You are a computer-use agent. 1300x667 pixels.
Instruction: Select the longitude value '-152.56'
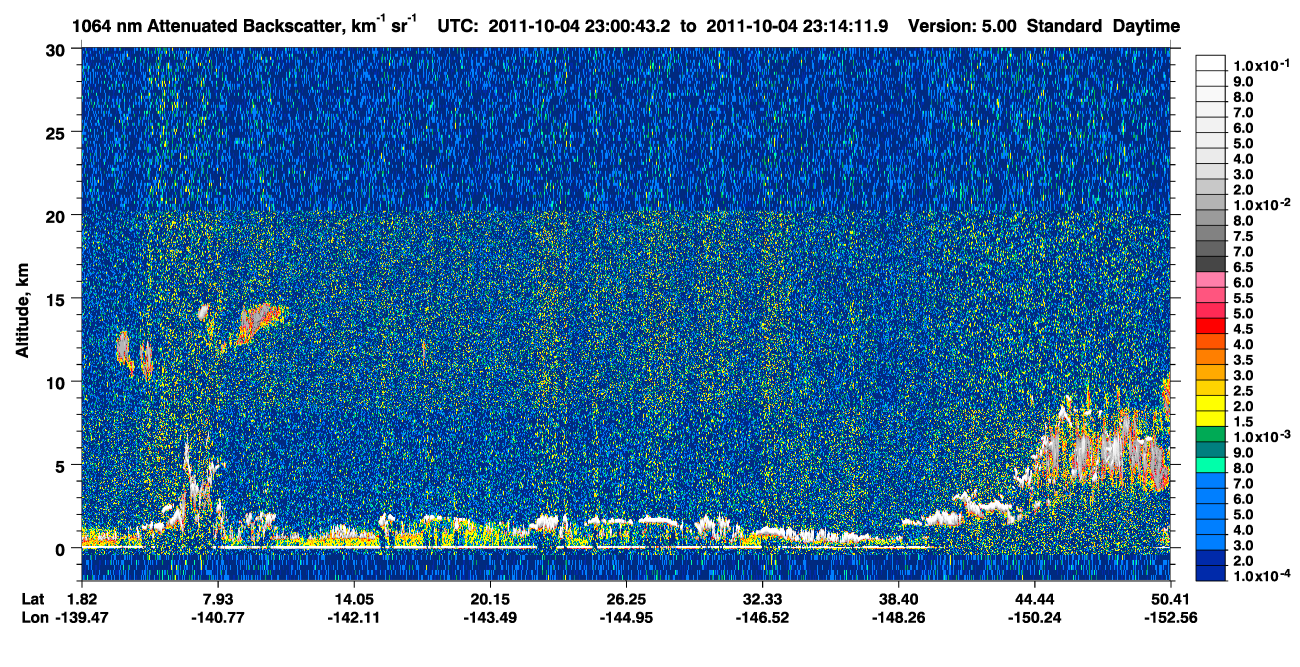[x=1171, y=617]
